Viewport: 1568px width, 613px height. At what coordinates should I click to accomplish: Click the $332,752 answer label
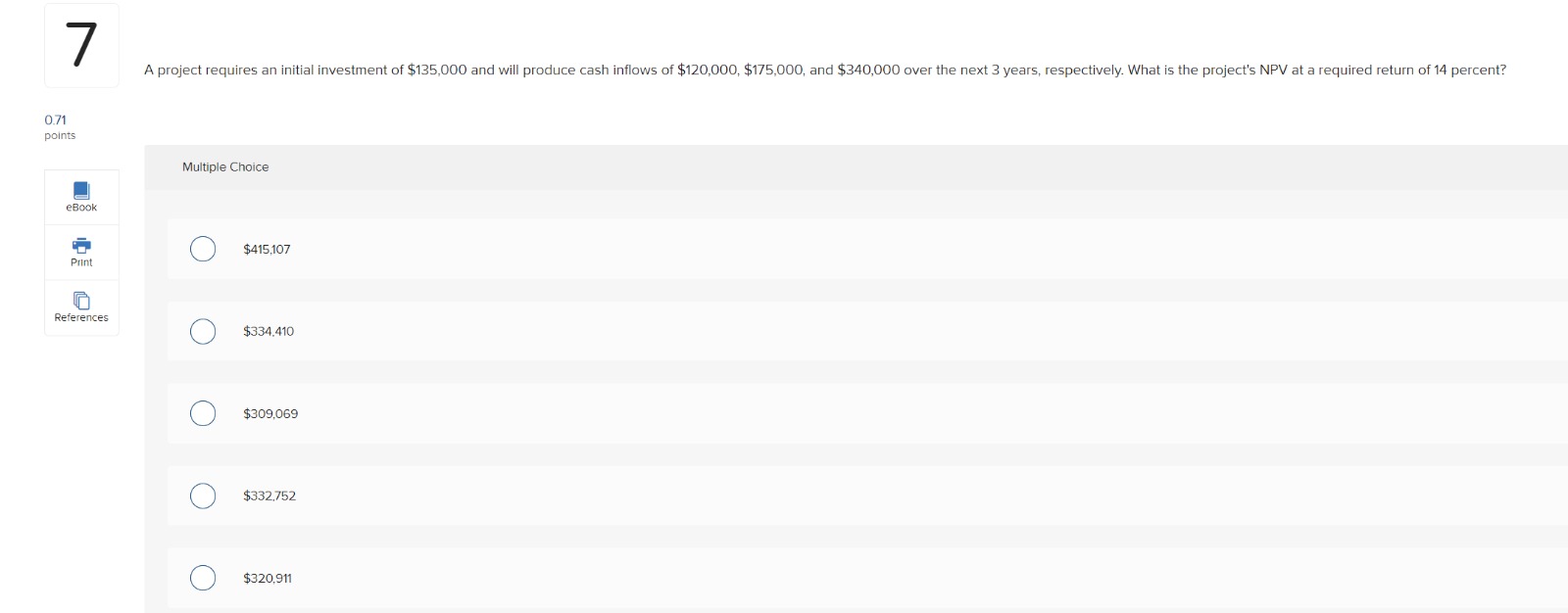267,495
